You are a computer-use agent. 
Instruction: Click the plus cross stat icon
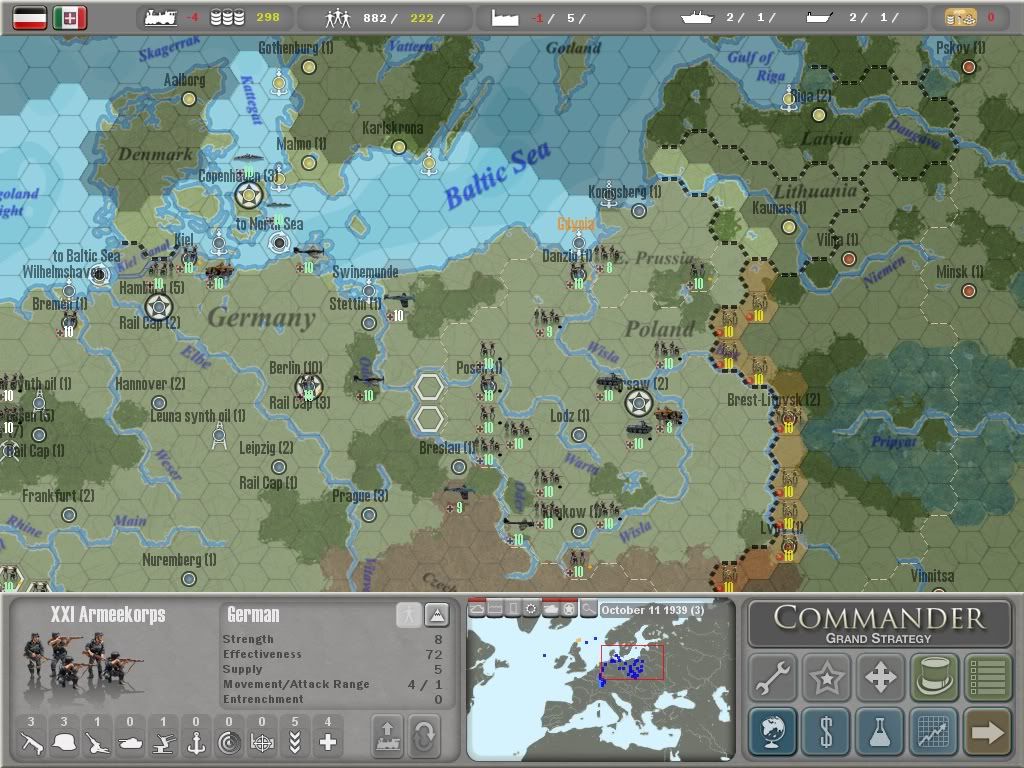[x=328, y=743]
